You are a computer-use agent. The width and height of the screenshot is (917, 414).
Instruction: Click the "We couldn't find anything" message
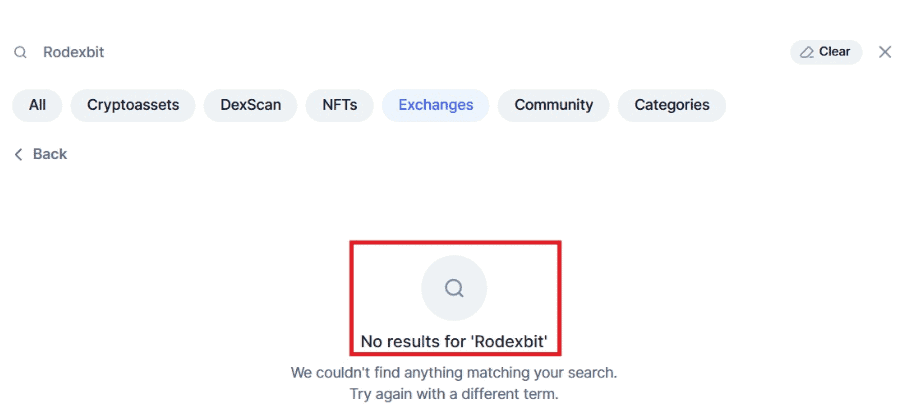[454, 373]
